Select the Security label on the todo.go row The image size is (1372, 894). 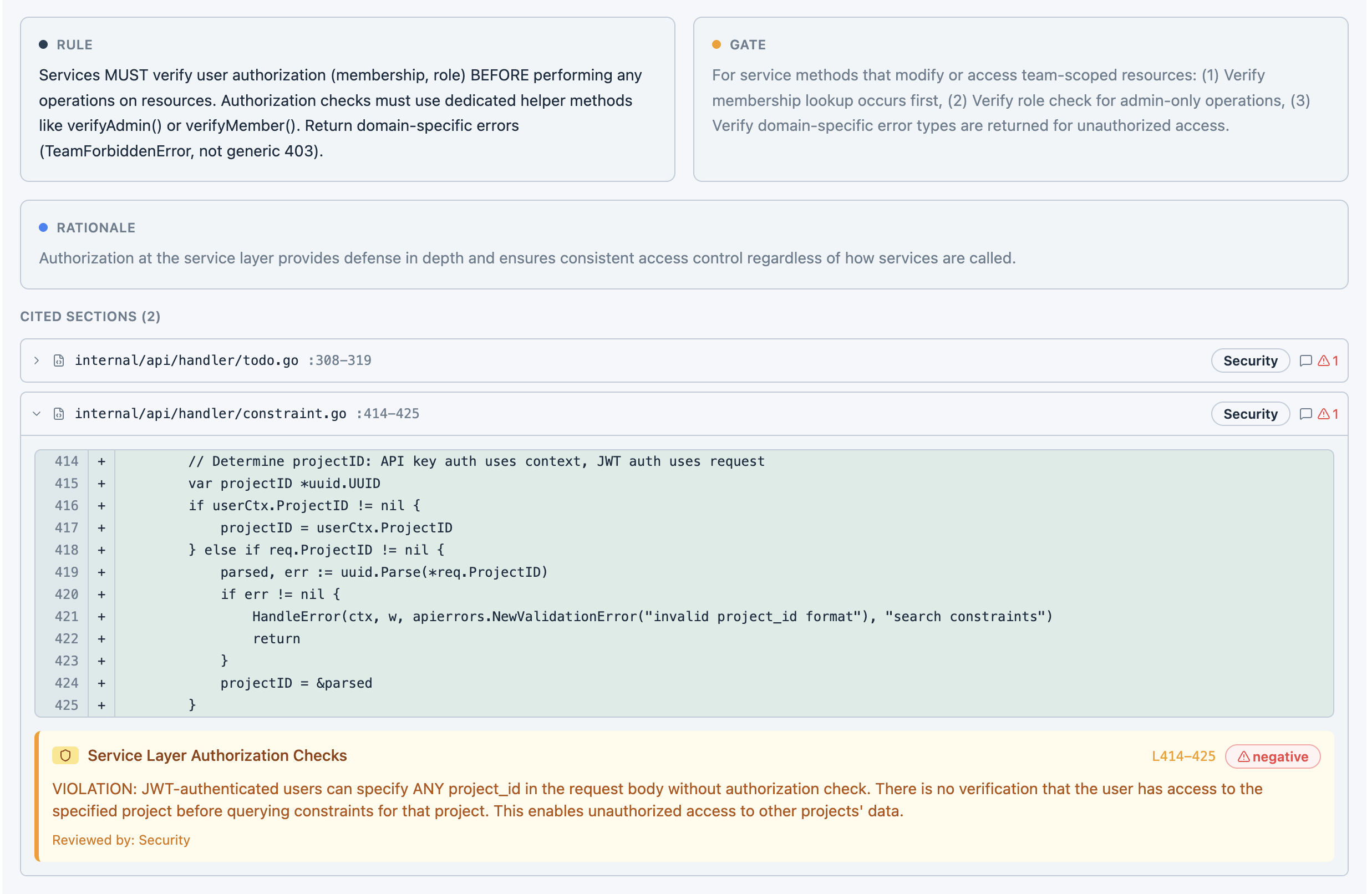point(1250,360)
